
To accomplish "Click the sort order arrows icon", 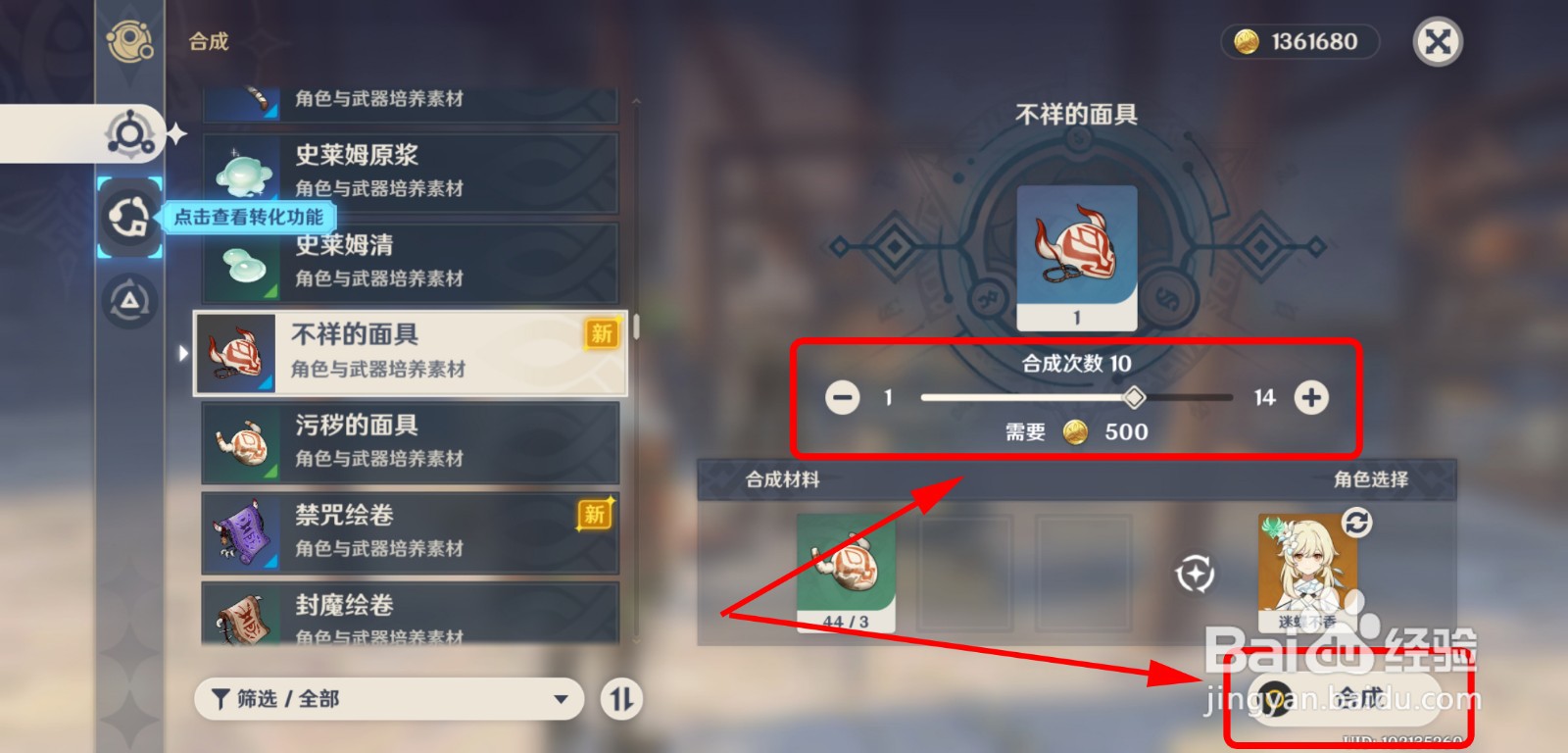I will coord(621,699).
